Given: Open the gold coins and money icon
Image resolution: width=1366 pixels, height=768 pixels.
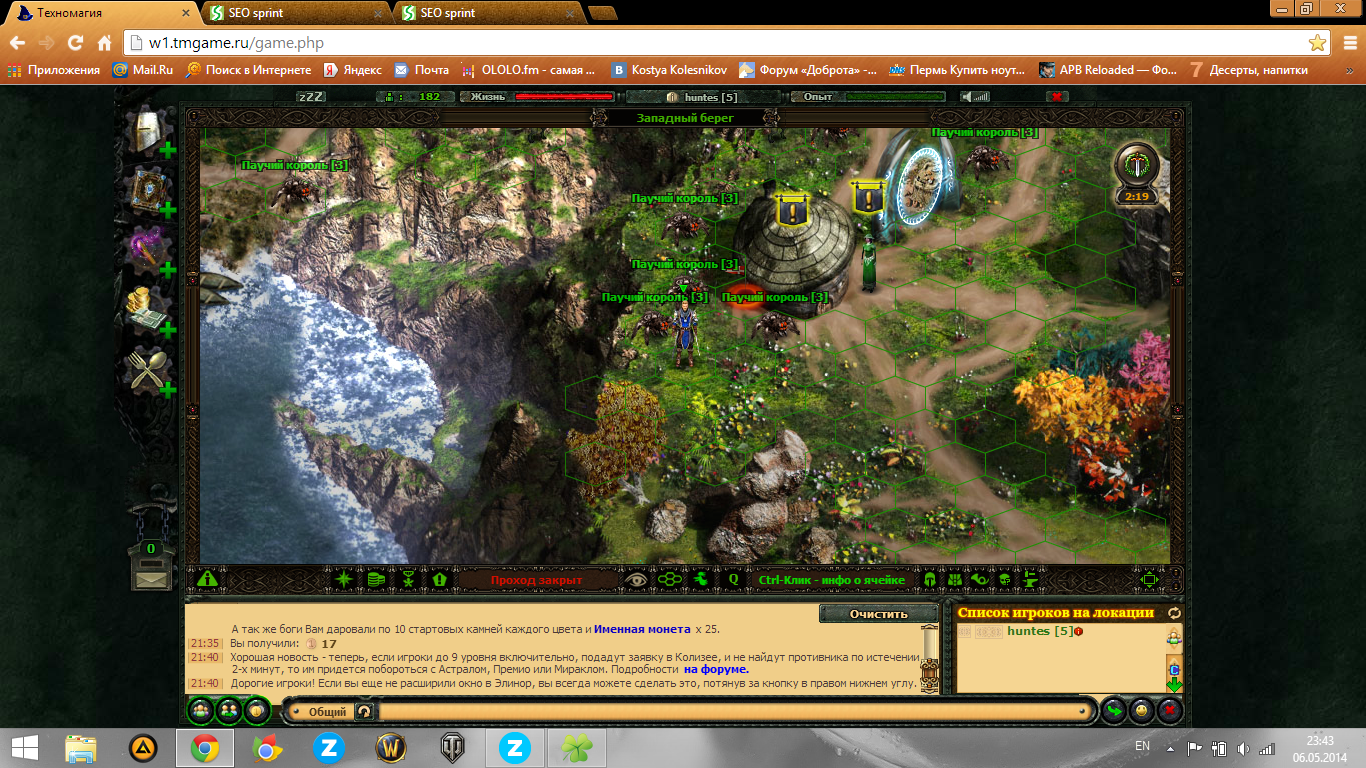Looking at the screenshot, I should coord(149,310).
